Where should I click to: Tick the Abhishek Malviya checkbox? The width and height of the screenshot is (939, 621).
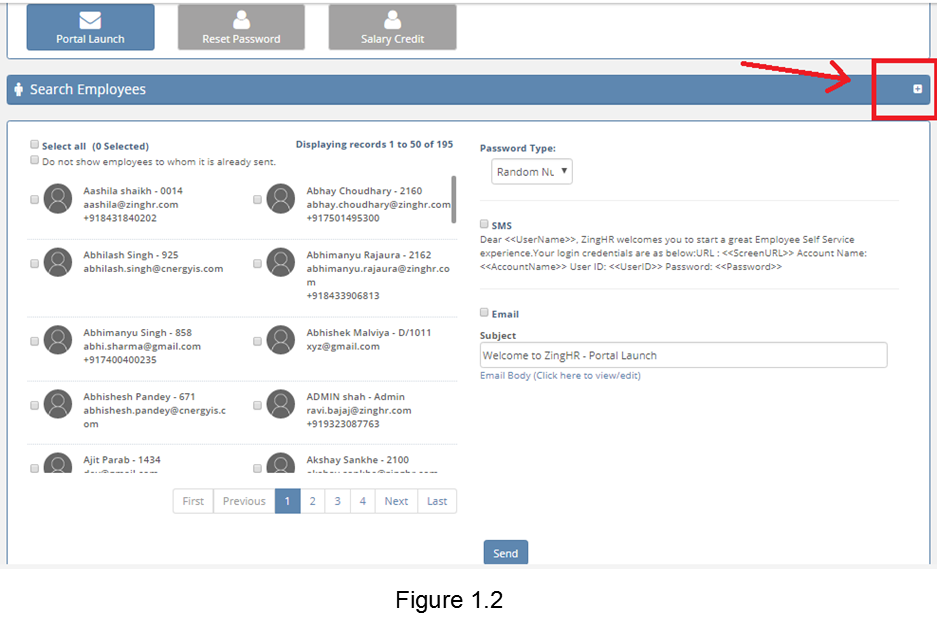click(x=258, y=341)
